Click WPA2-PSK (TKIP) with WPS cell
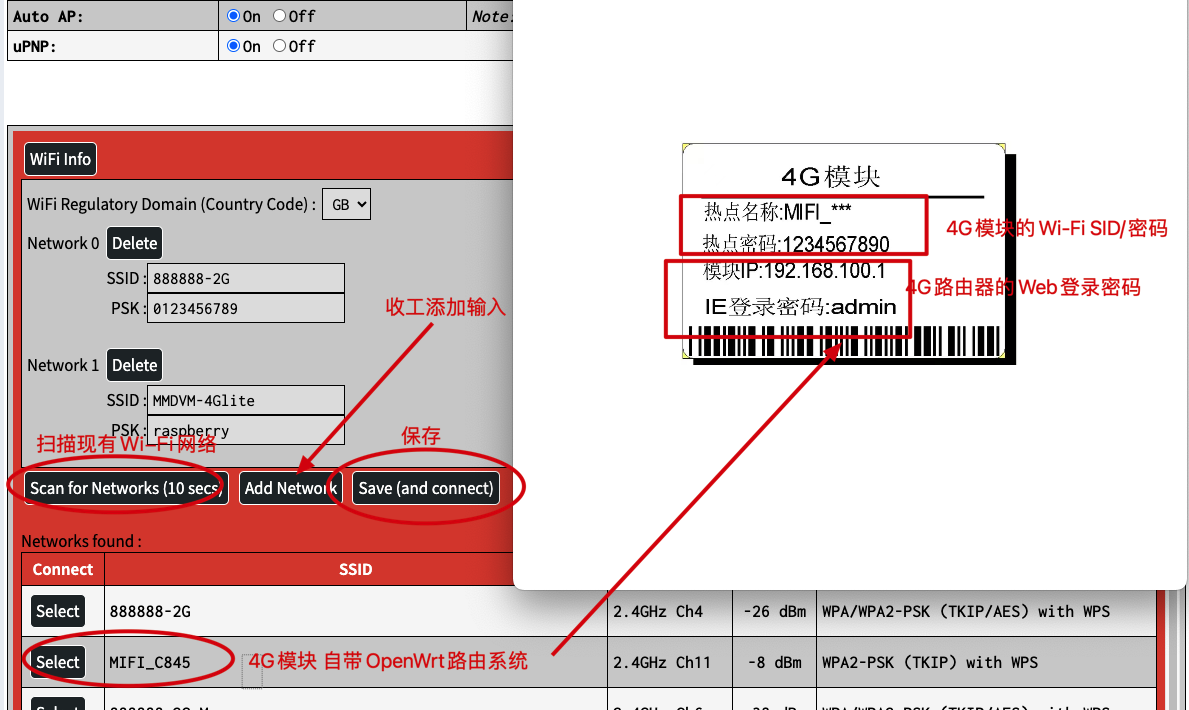This screenshot has height=710, width=1189. (x=987, y=662)
